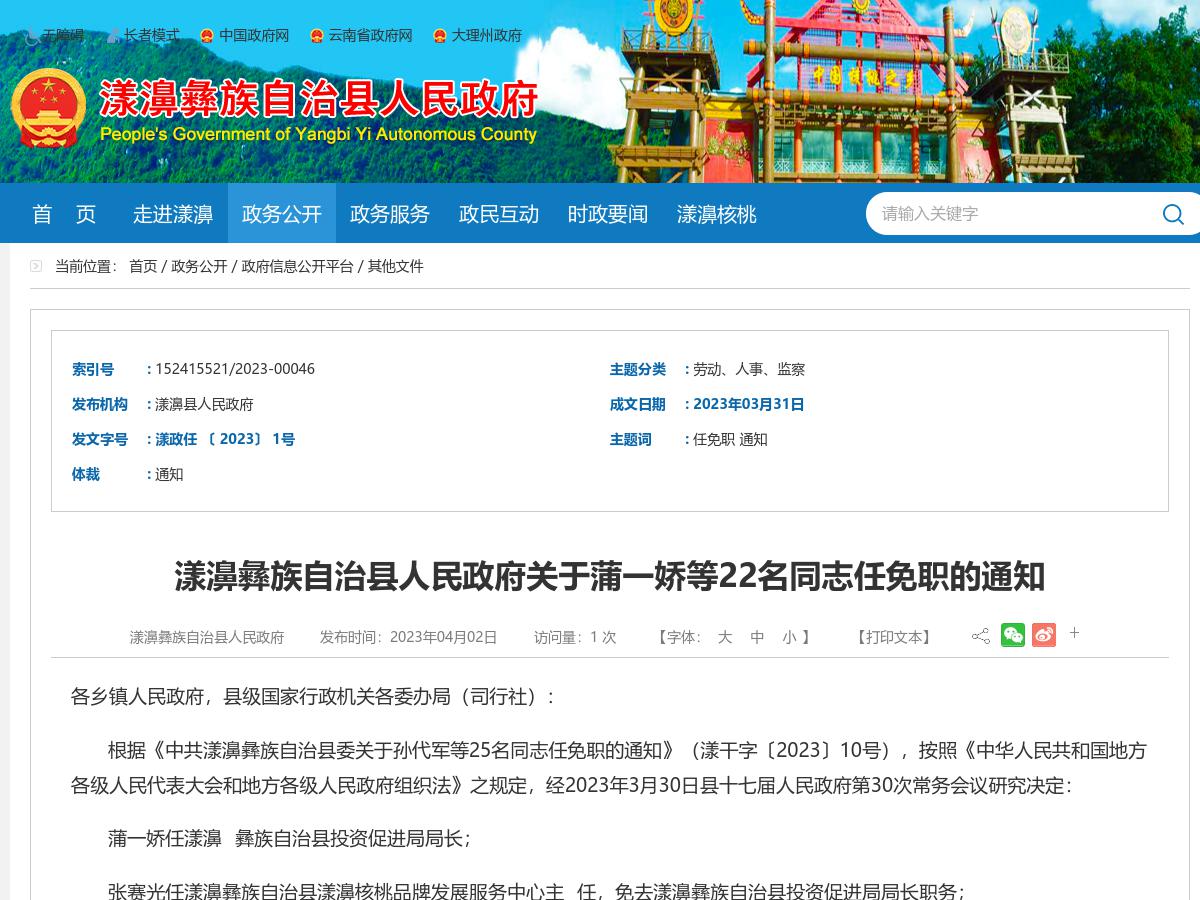Toggle 无障碍 accessibility mode

point(60,35)
